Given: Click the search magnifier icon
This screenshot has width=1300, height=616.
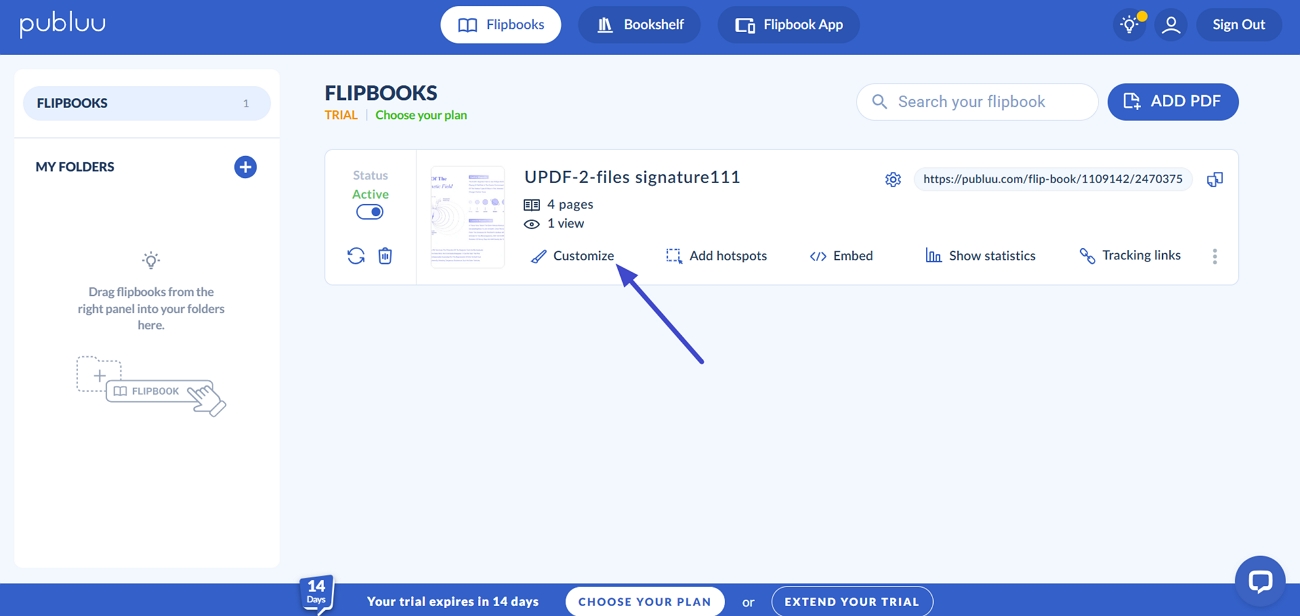Looking at the screenshot, I should (x=880, y=102).
